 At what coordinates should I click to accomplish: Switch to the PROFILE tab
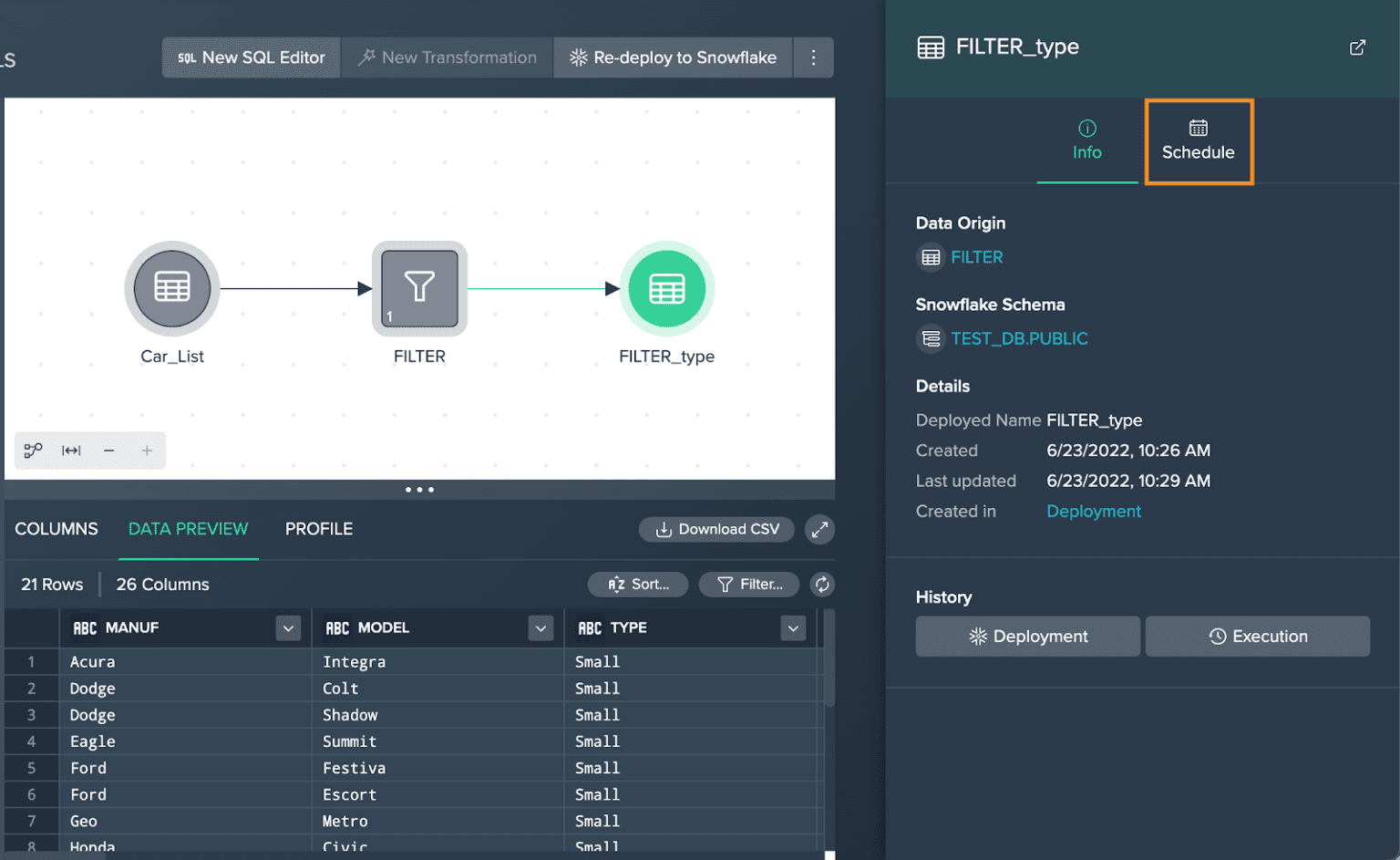[x=318, y=529]
